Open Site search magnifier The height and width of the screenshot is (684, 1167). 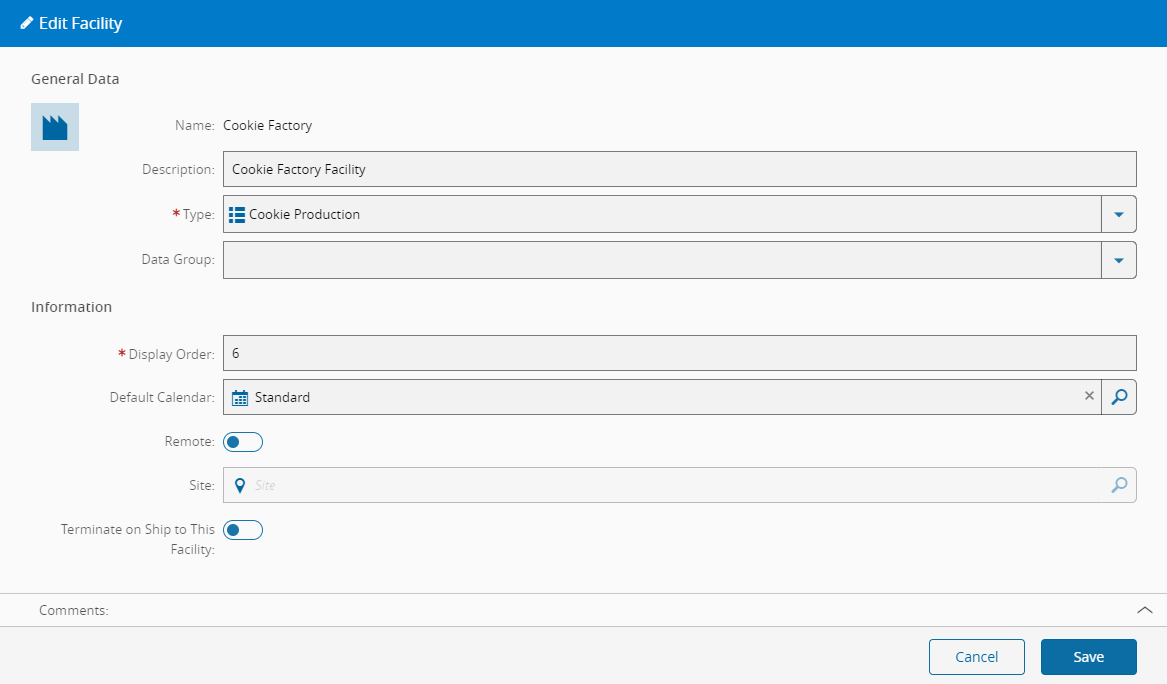click(1119, 485)
